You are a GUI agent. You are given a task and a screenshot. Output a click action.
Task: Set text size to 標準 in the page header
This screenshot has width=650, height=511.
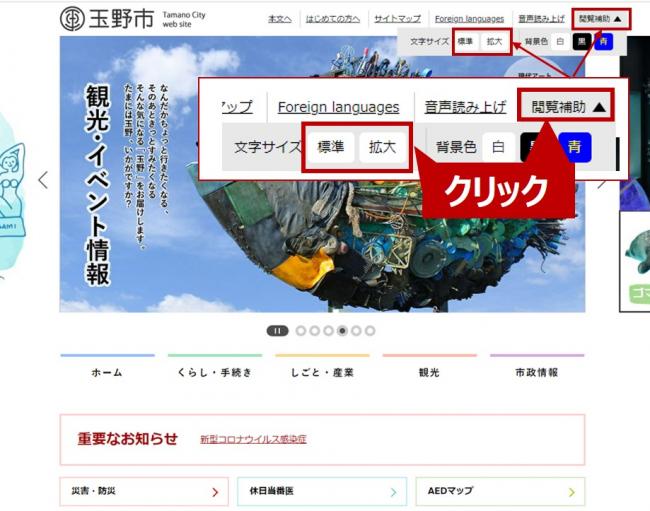point(465,41)
